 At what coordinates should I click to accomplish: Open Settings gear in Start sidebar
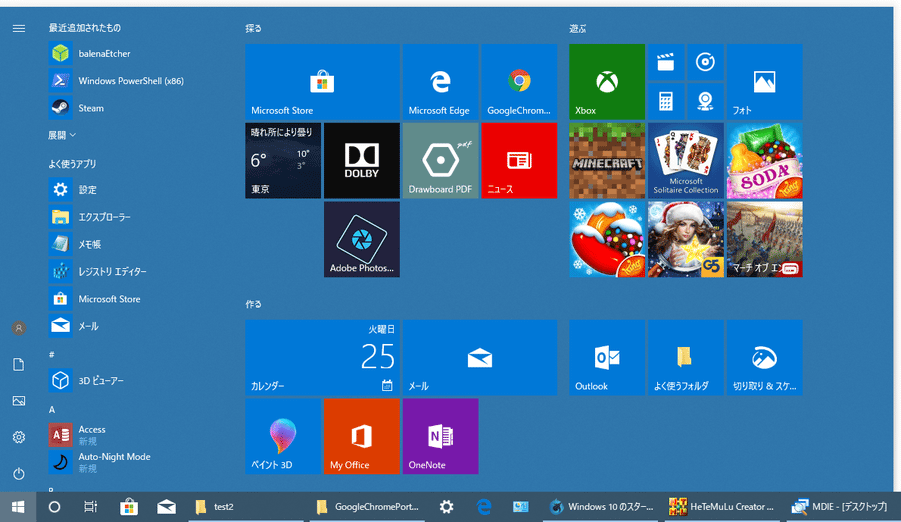tap(18, 437)
